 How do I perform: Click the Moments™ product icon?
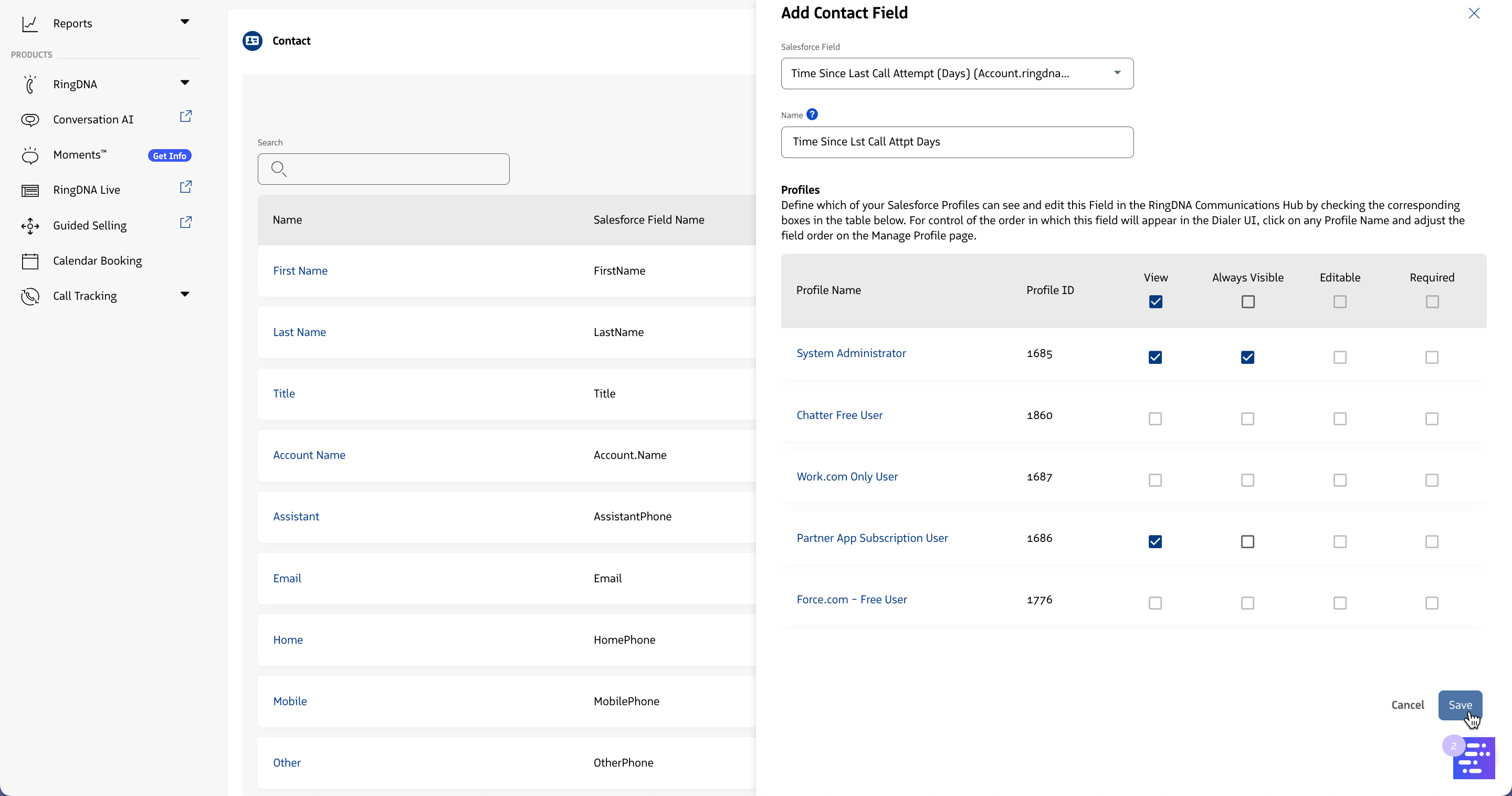coord(30,155)
